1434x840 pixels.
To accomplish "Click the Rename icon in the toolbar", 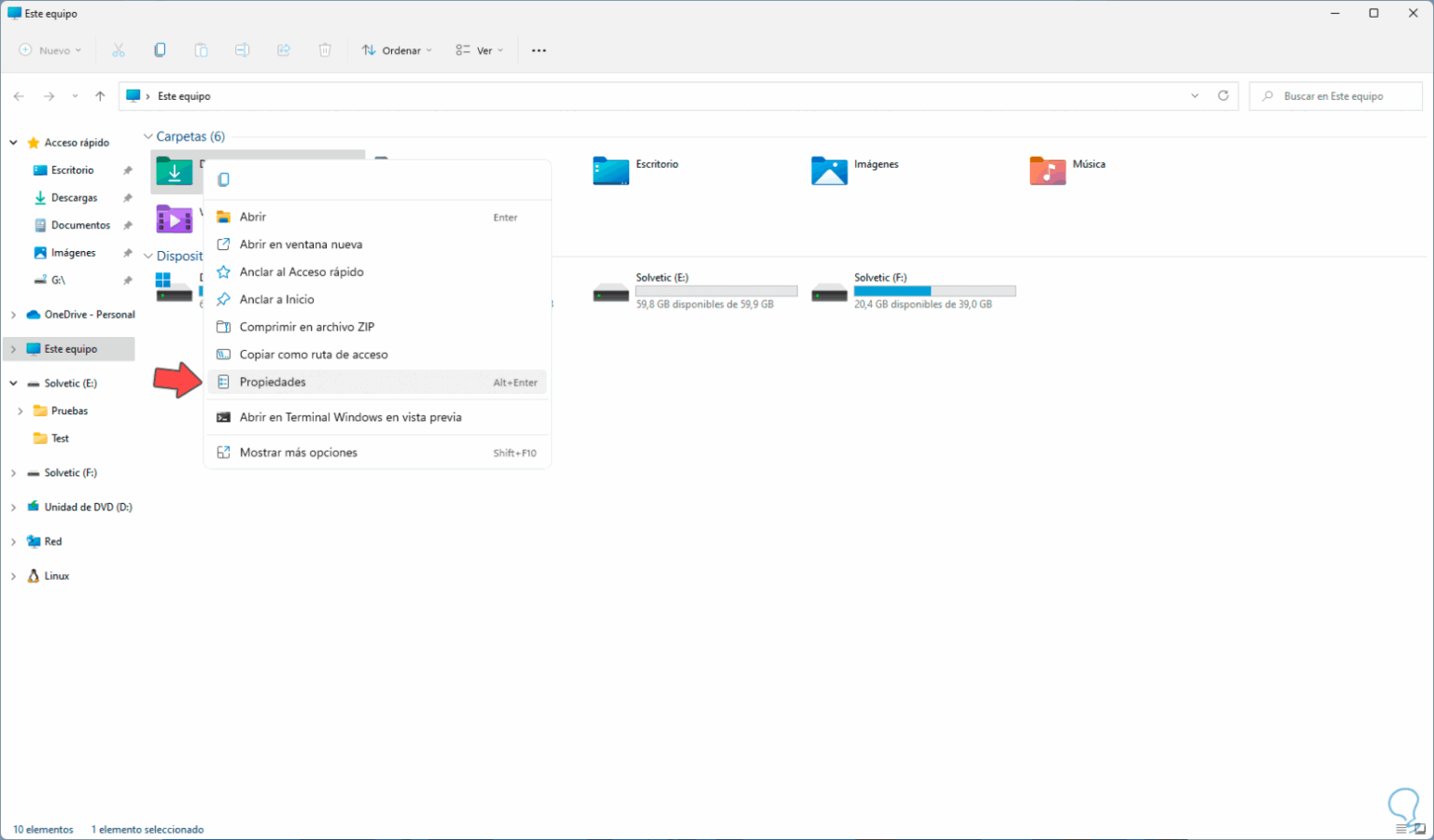I will coord(242,49).
